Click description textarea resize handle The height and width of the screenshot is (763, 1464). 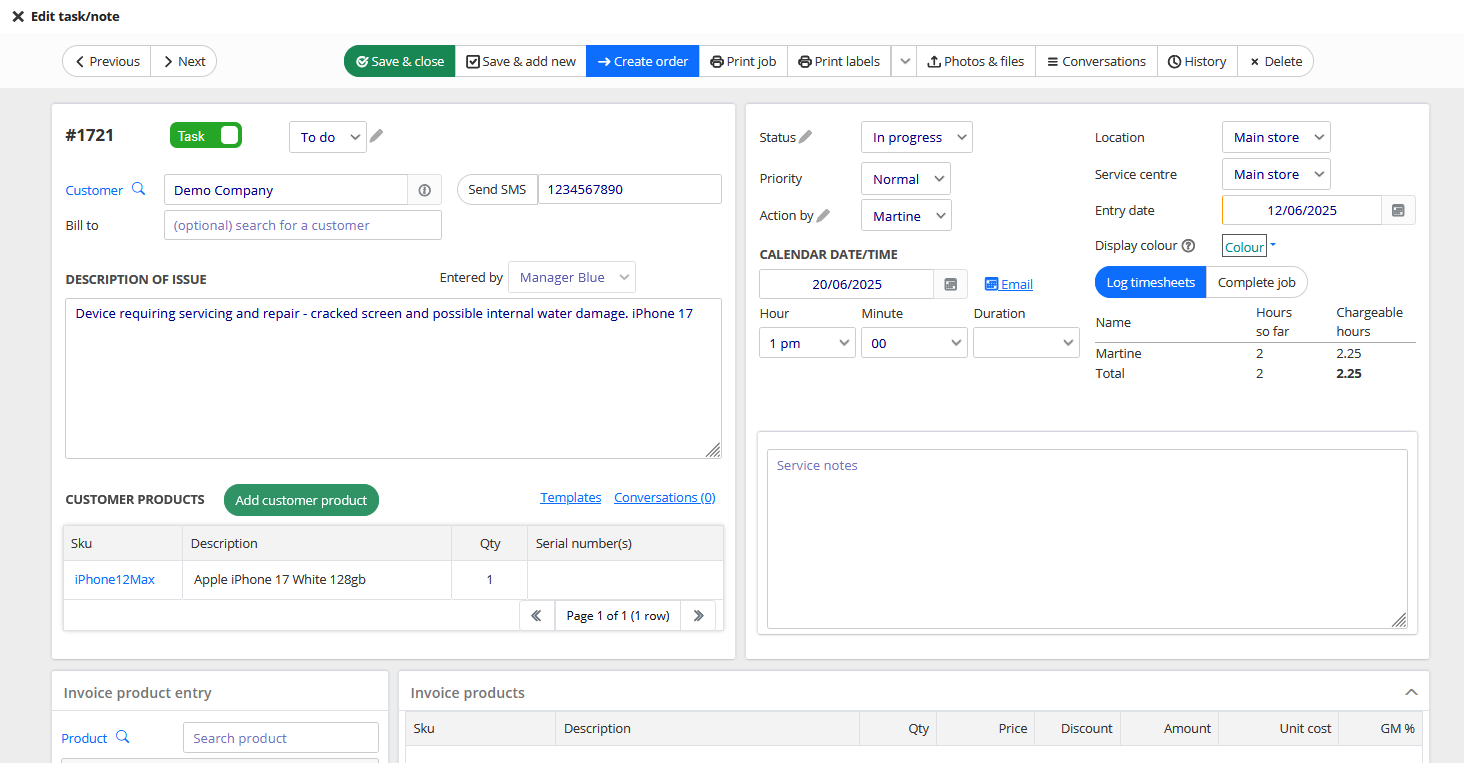(713, 450)
